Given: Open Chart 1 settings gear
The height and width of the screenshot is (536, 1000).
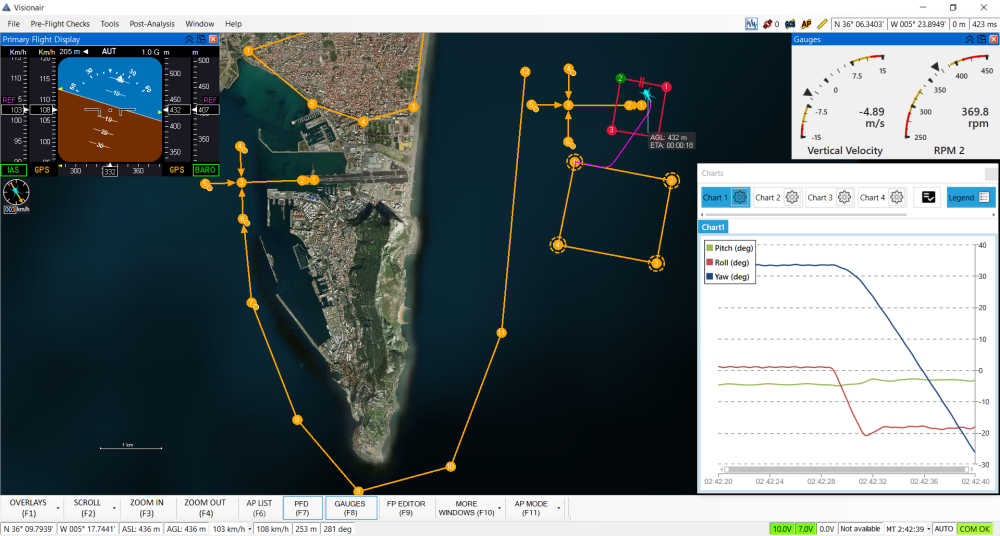Looking at the screenshot, I should tap(740, 198).
